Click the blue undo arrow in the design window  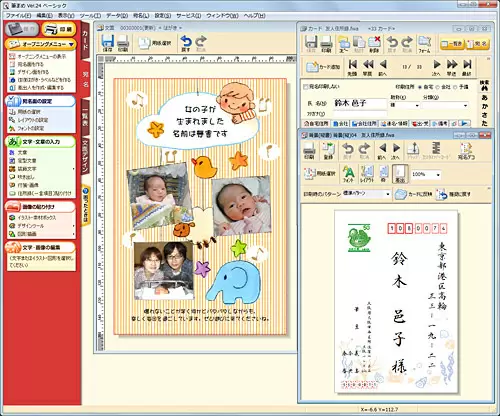(186, 43)
